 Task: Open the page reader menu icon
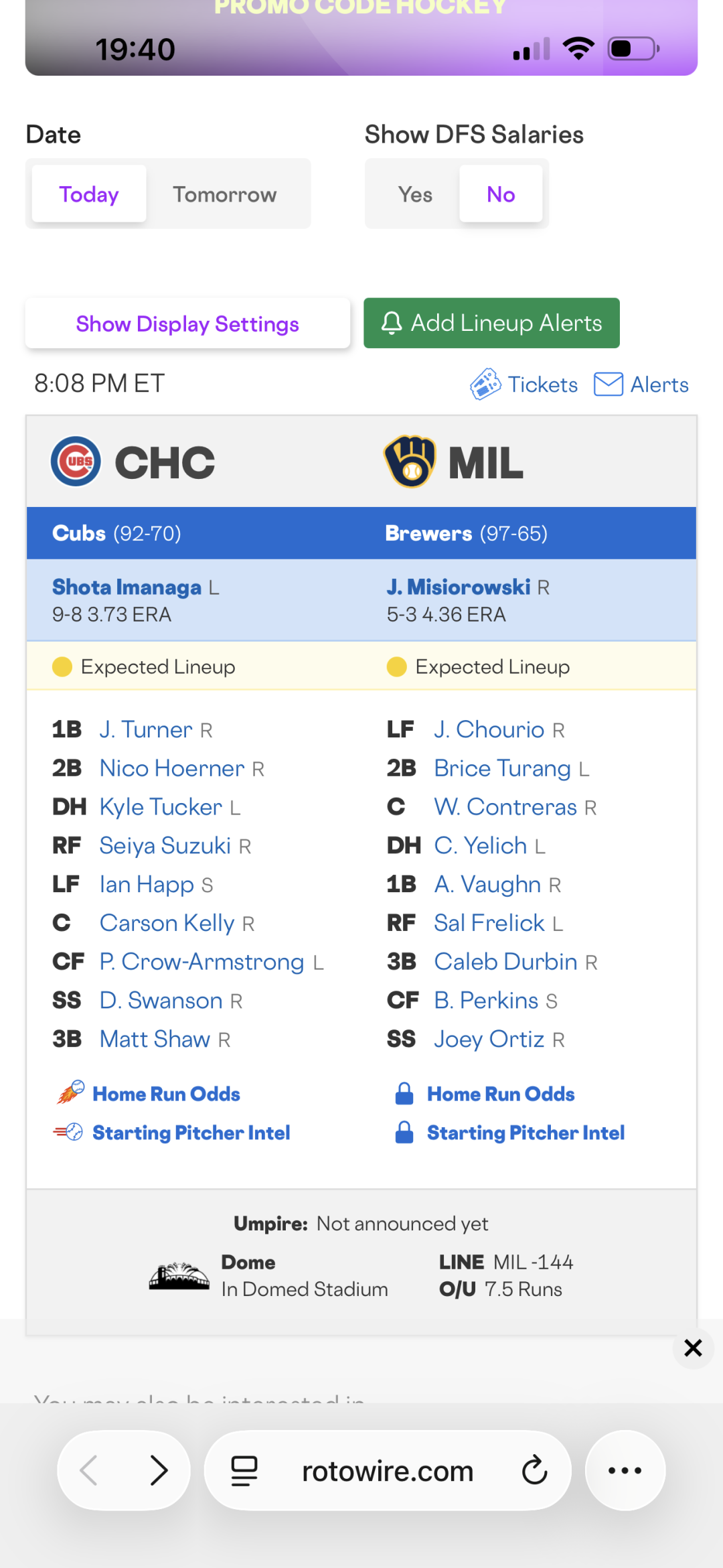(244, 1471)
